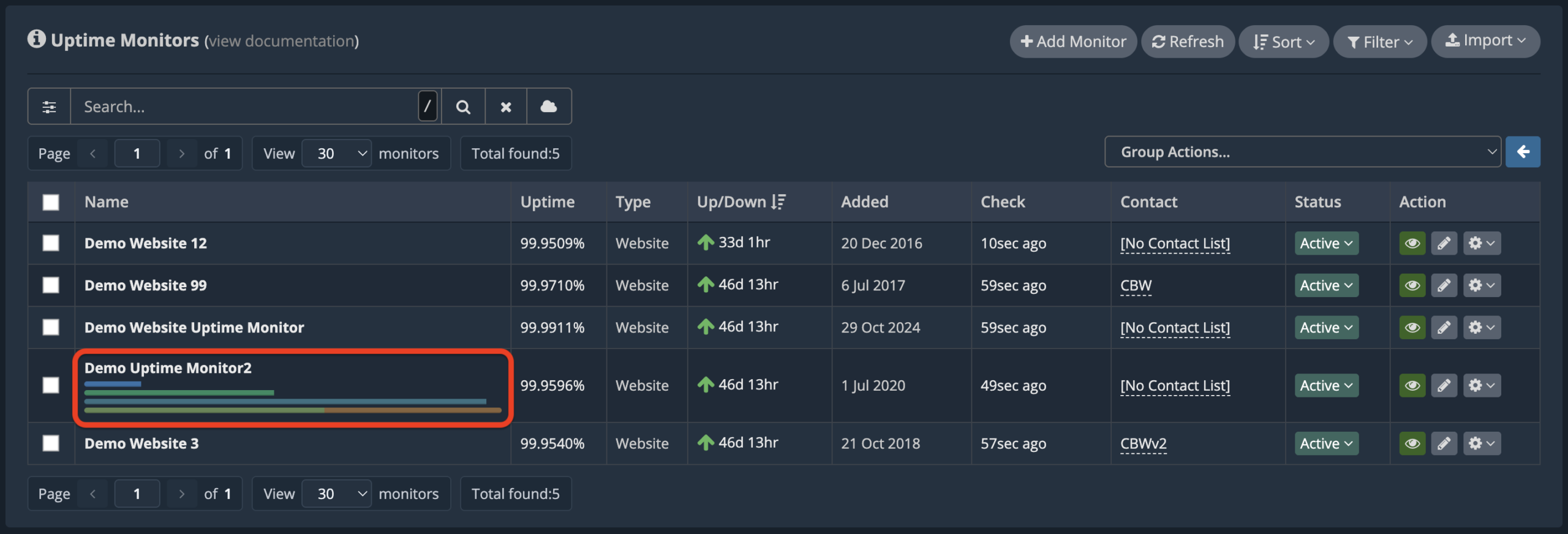Open Active status dropdown for Demo Uptime Monitor2
The image size is (1568, 534).
[x=1327, y=385]
